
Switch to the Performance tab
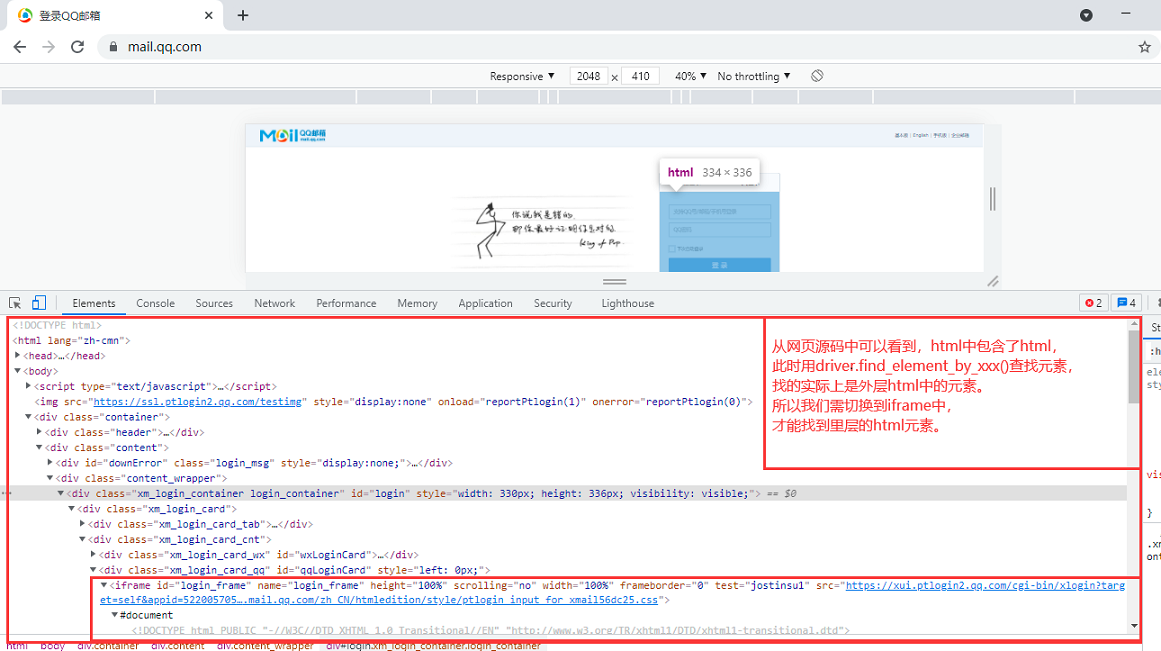point(347,303)
